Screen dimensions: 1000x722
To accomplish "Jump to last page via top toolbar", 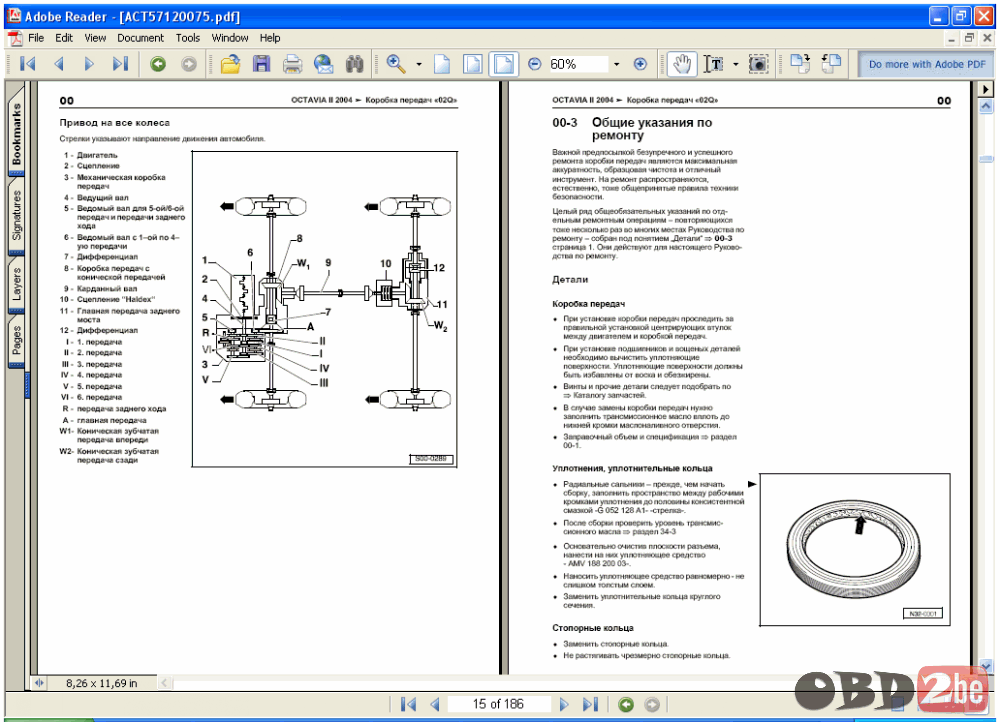I will click(x=120, y=64).
